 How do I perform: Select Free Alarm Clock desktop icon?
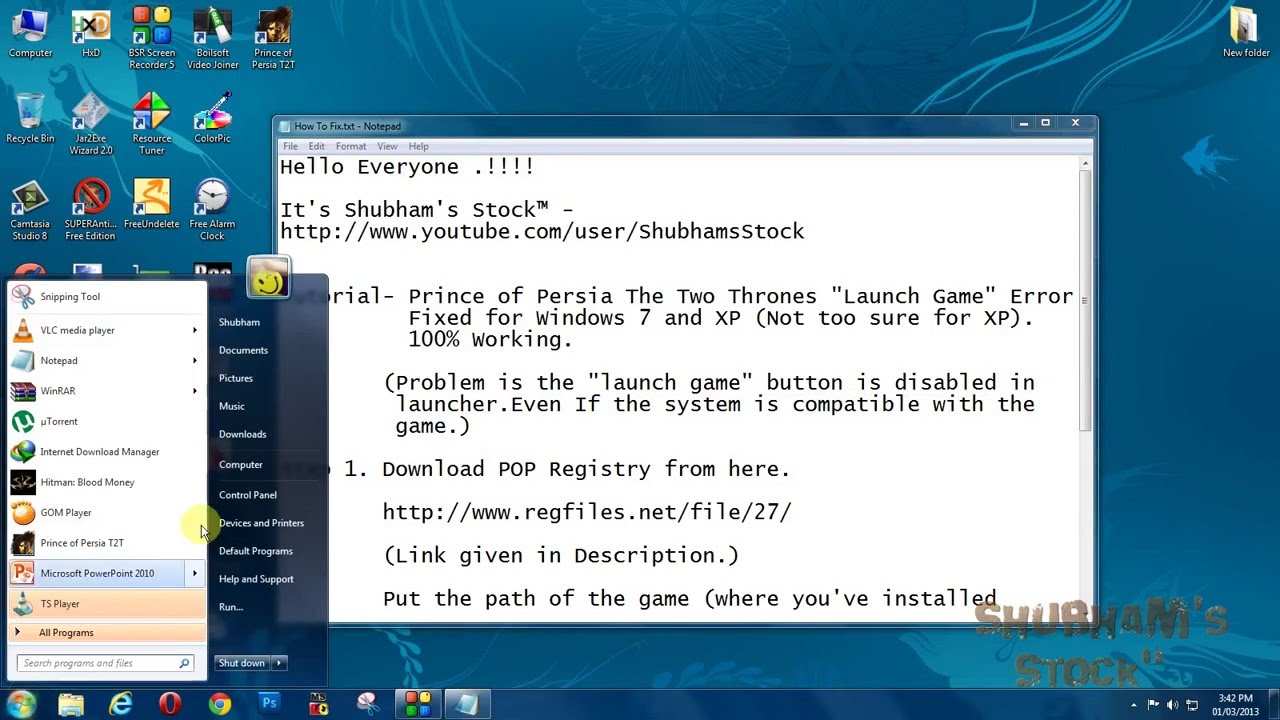click(x=212, y=210)
